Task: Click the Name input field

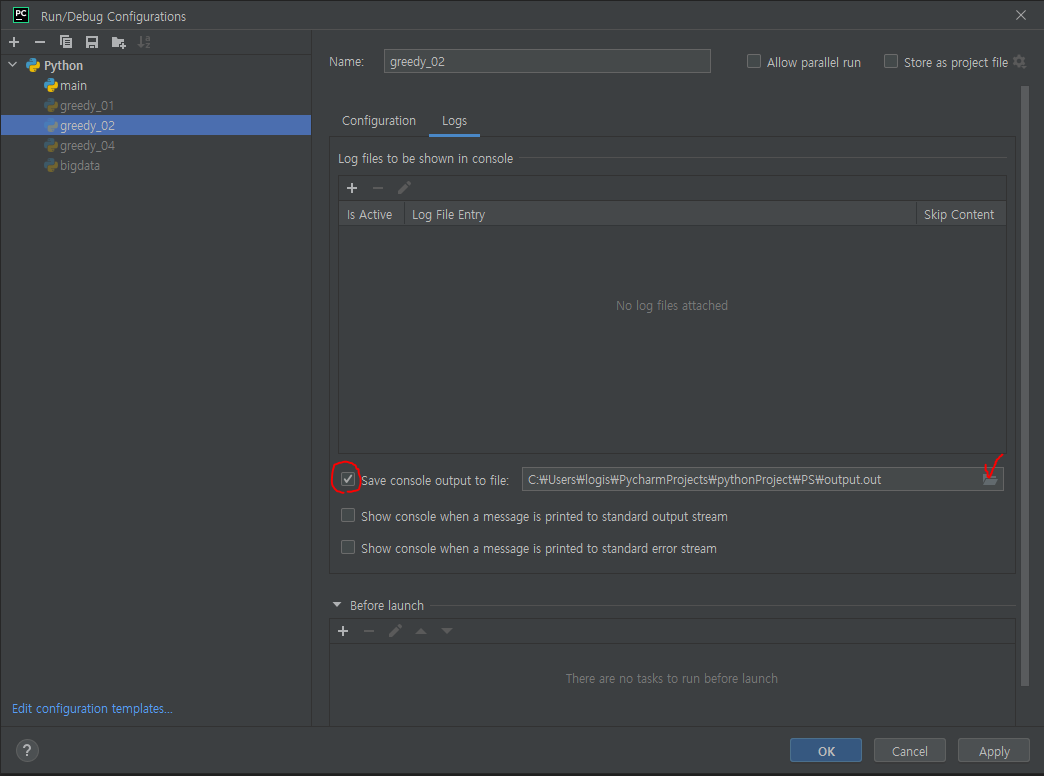Action: [547, 61]
